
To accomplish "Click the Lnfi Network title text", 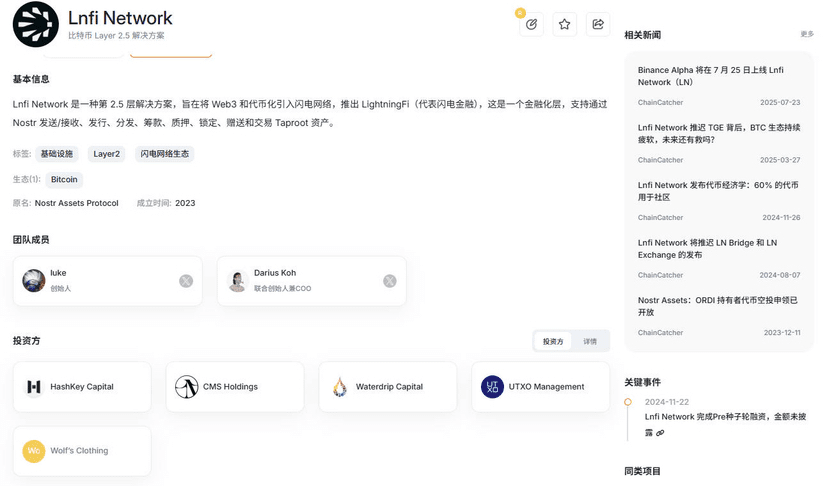I will (x=120, y=18).
